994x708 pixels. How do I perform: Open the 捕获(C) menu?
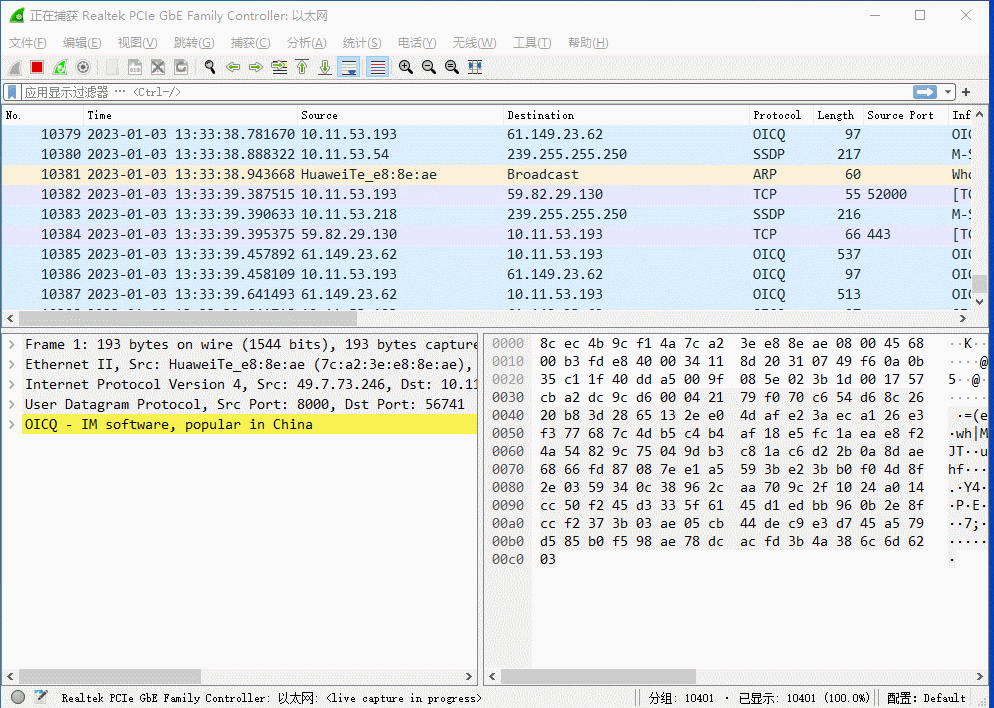pyautogui.click(x=250, y=42)
